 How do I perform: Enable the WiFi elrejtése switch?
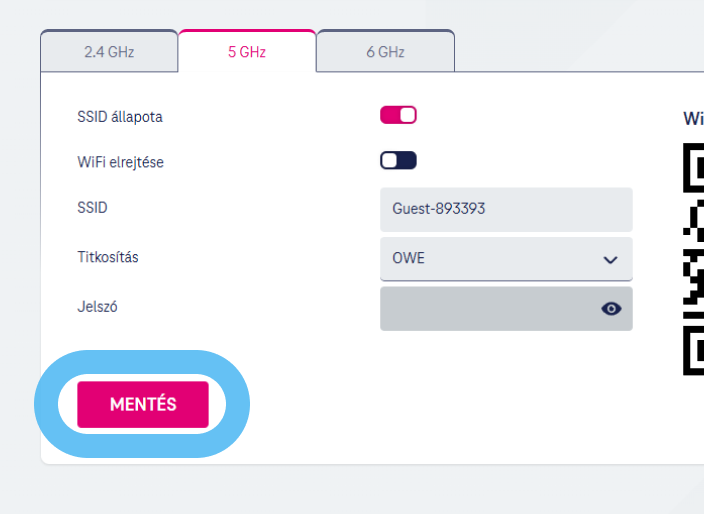click(398, 161)
